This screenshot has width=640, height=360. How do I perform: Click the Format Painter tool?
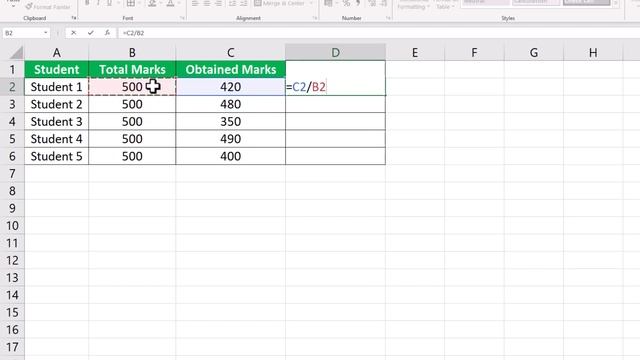48,7
